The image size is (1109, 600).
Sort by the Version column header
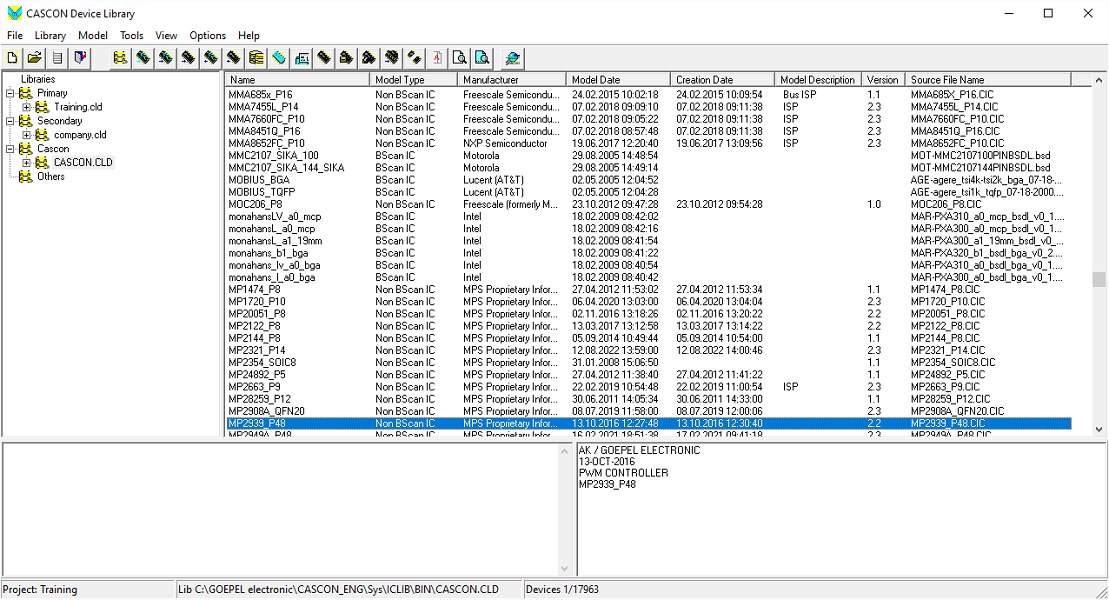[883, 80]
